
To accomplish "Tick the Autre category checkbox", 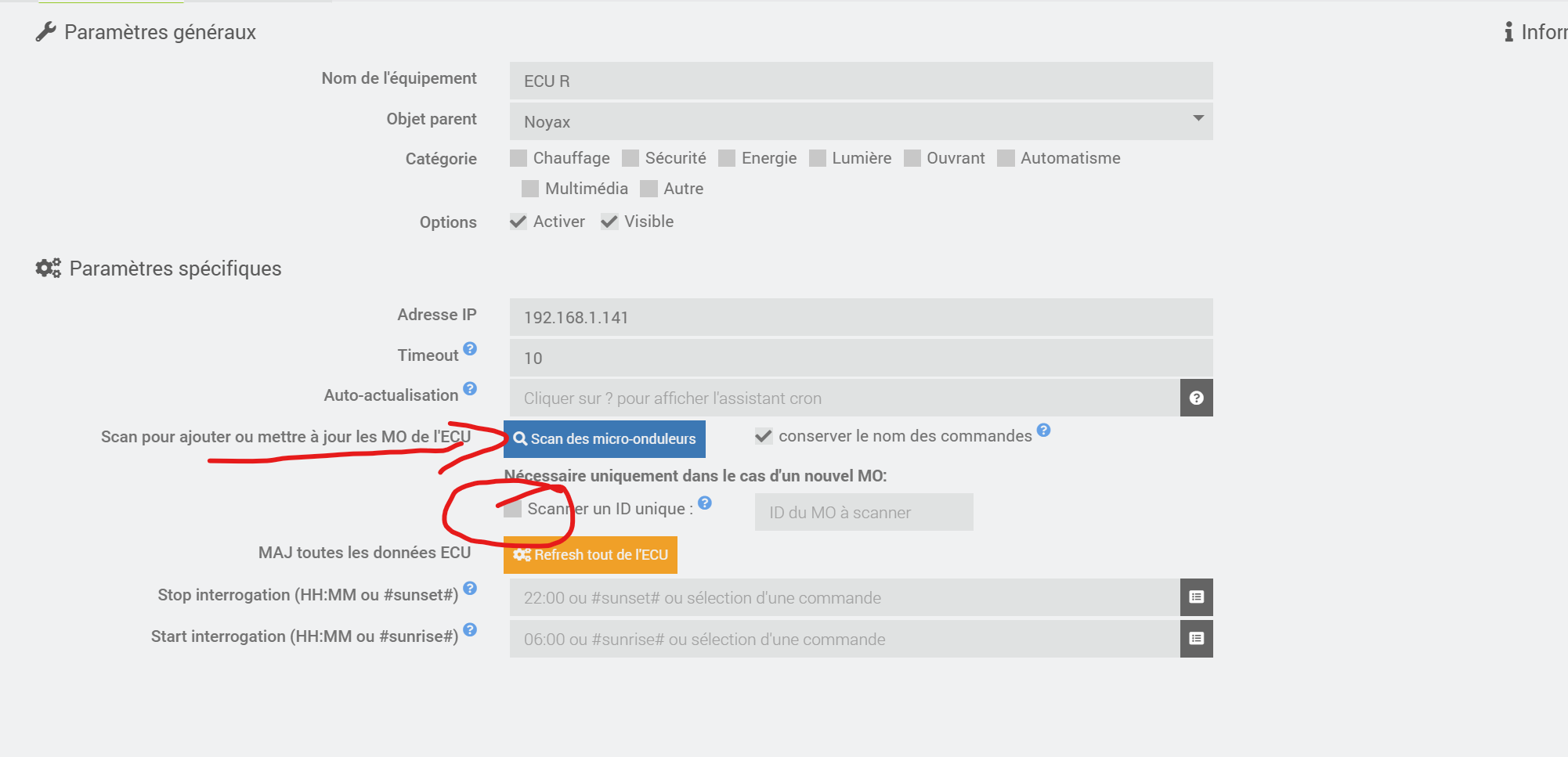I will point(649,189).
